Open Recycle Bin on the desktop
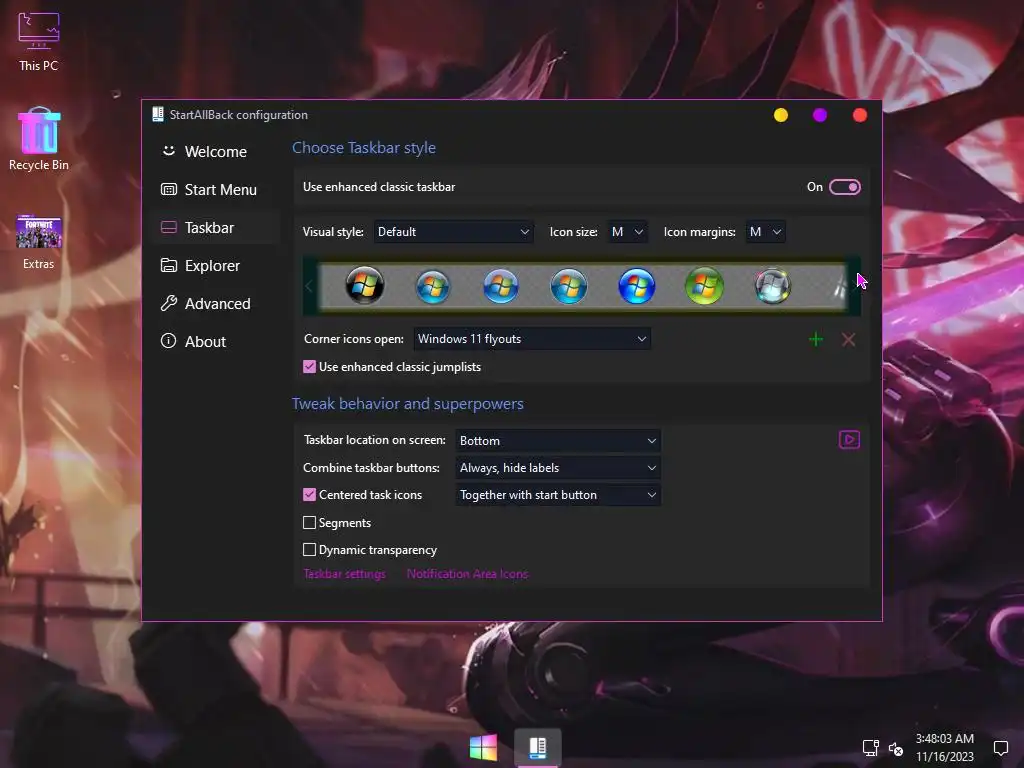Viewport: 1024px width, 768px height. pyautogui.click(x=39, y=139)
